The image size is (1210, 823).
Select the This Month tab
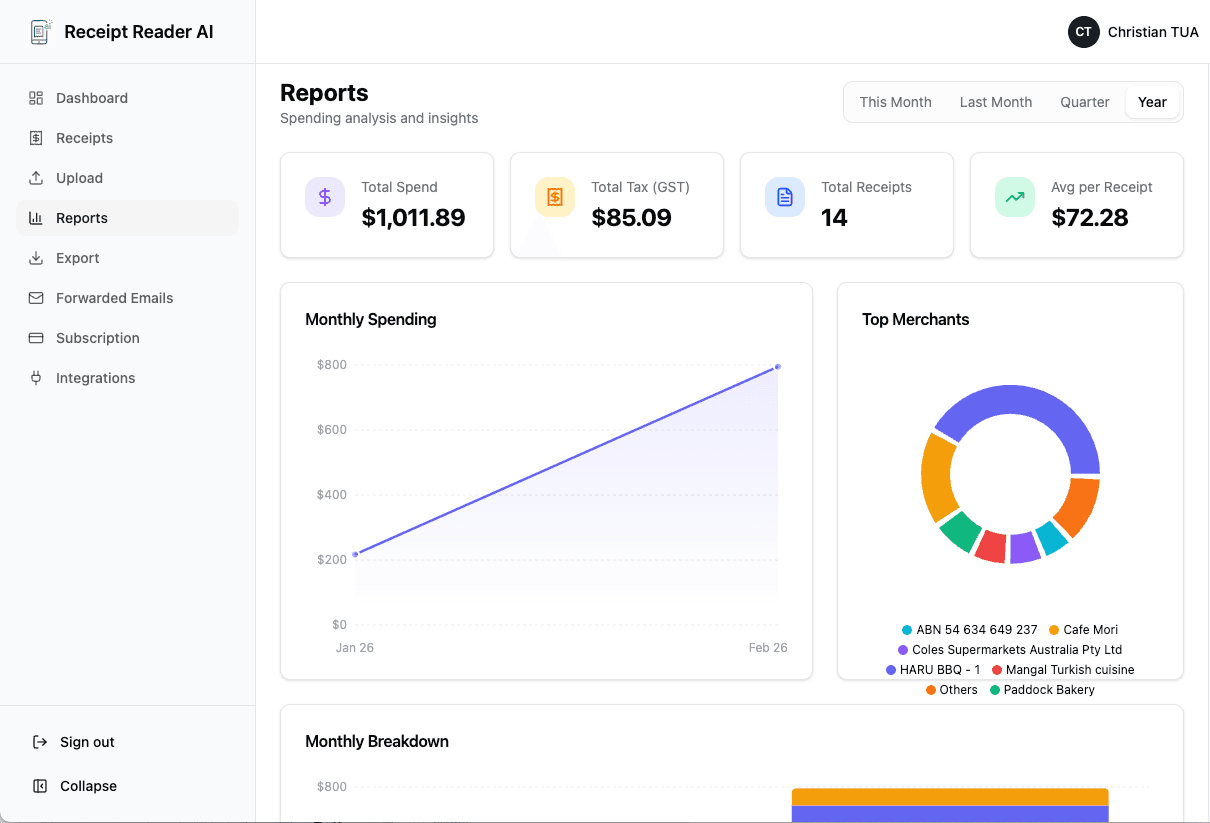[x=895, y=101]
